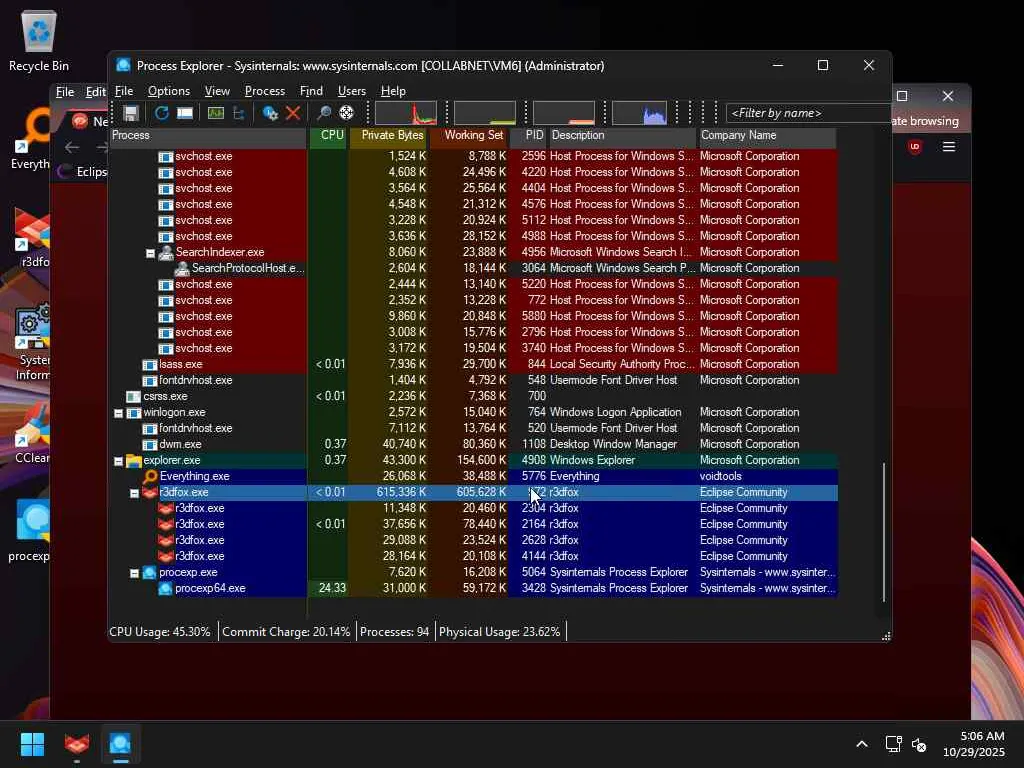Sort by the Working Set column header
Image resolution: width=1024 pixels, height=768 pixels.
[x=469, y=135]
